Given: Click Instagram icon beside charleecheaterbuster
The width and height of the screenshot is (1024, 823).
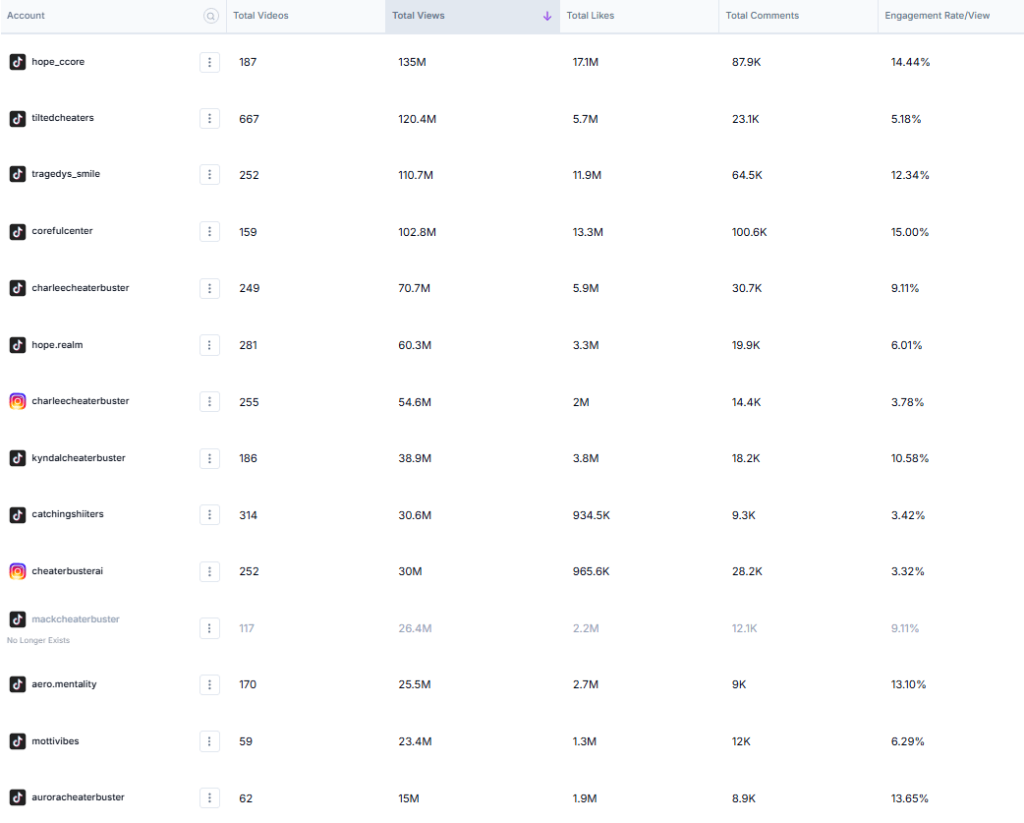Looking at the screenshot, I should [x=17, y=401].
